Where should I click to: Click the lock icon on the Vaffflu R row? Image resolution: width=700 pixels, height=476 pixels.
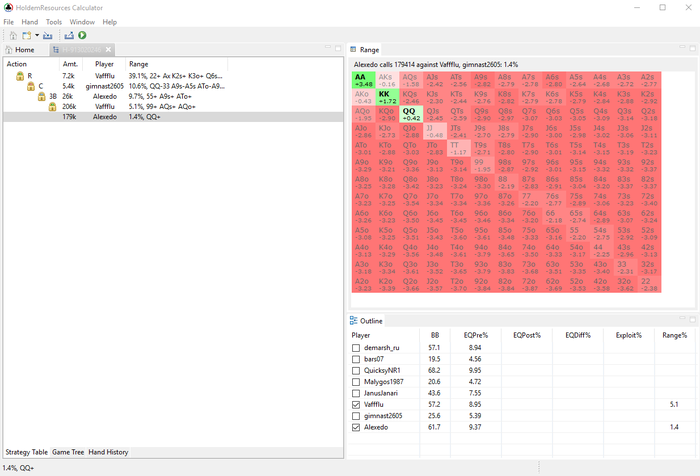coord(20,76)
